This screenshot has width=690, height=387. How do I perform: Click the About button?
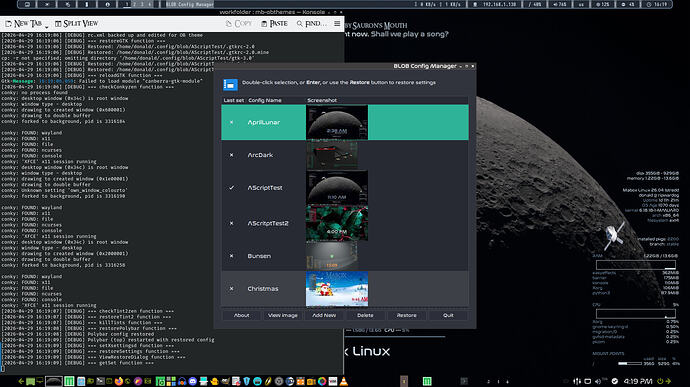[x=241, y=315]
